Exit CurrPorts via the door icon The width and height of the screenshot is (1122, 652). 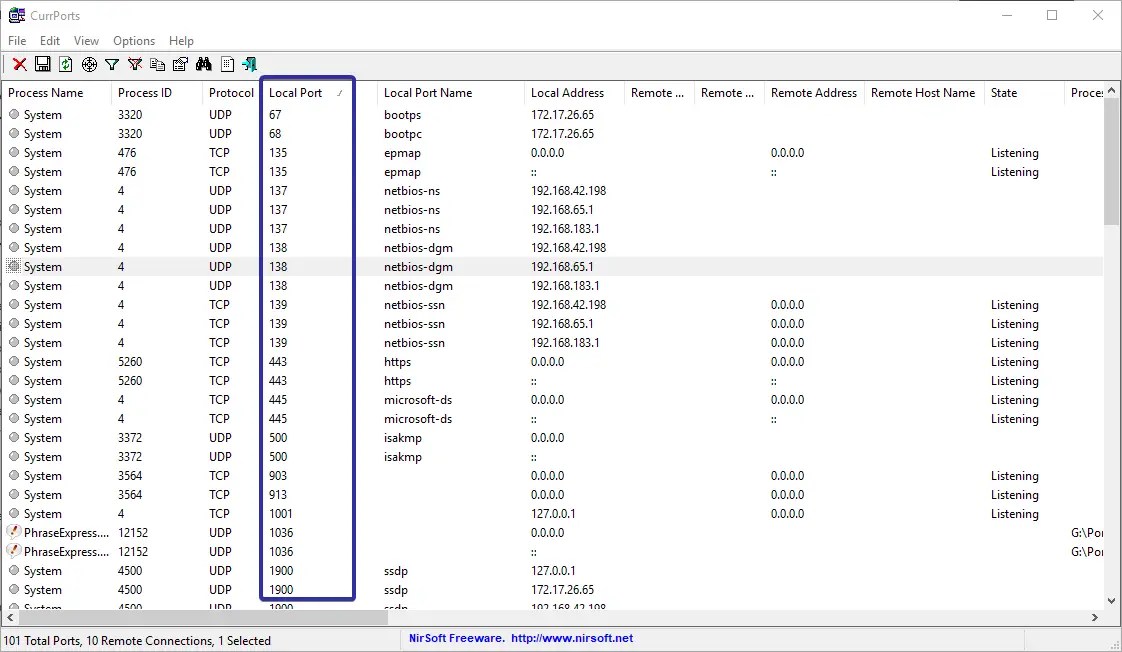tap(249, 64)
